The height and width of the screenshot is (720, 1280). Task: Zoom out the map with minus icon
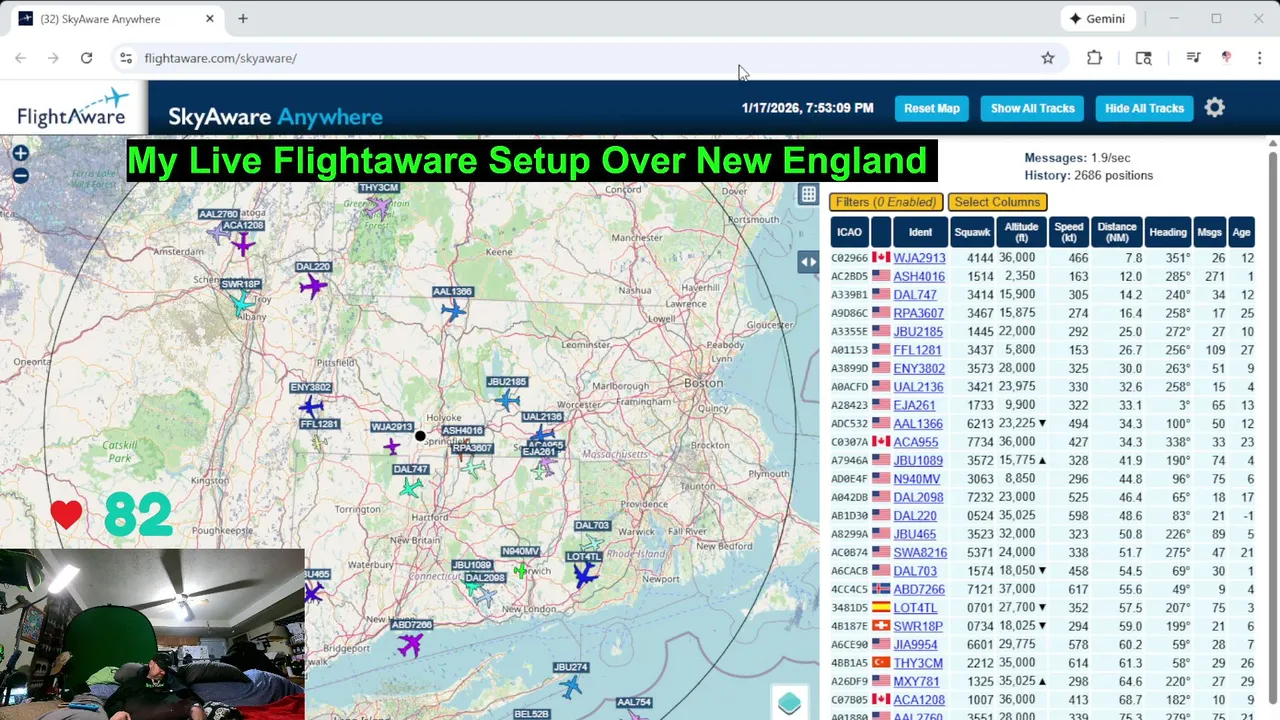pos(20,176)
